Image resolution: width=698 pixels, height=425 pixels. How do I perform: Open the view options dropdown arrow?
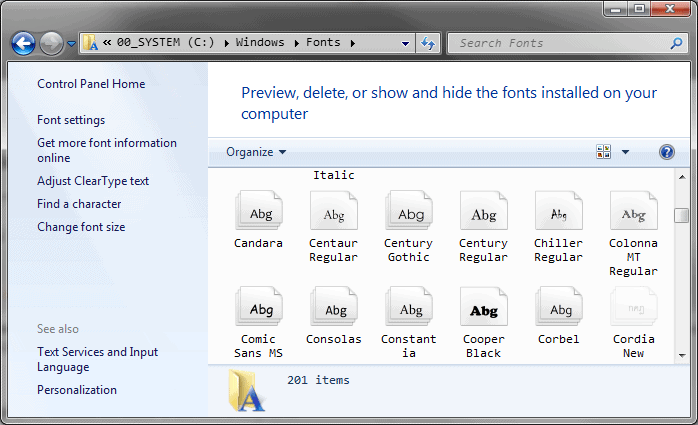point(625,152)
